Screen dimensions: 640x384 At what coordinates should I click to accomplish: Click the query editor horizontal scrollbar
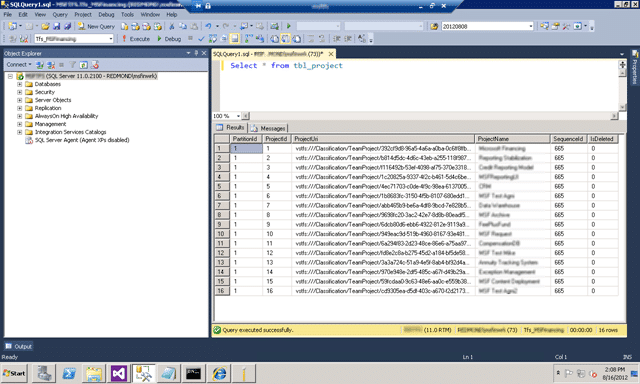click(x=431, y=116)
